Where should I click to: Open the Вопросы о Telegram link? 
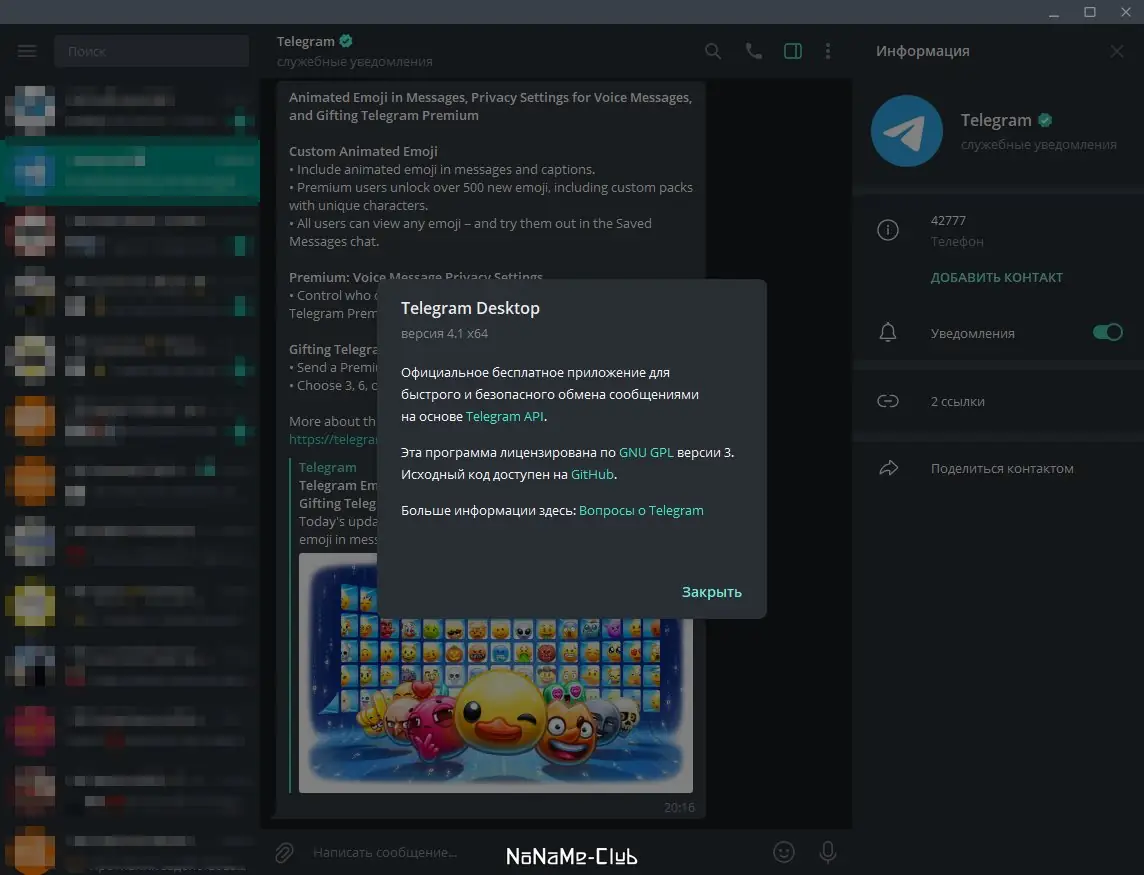(x=641, y=510)
